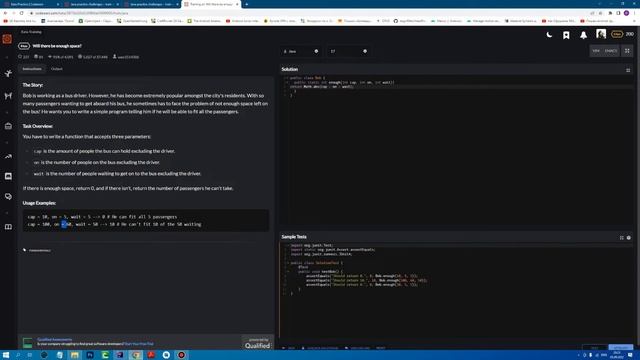Open Windows notification center icon

point(631,355)
